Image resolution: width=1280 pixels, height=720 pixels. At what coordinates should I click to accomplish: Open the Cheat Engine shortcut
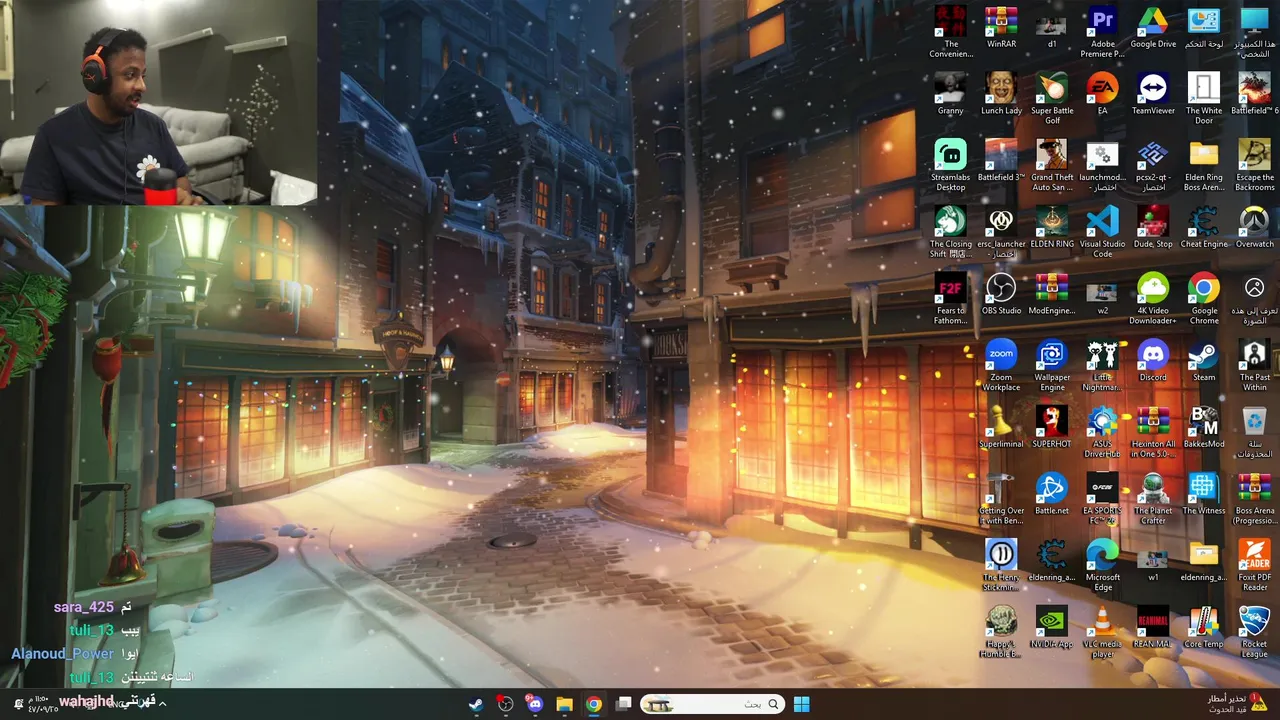coord(1204,228)
